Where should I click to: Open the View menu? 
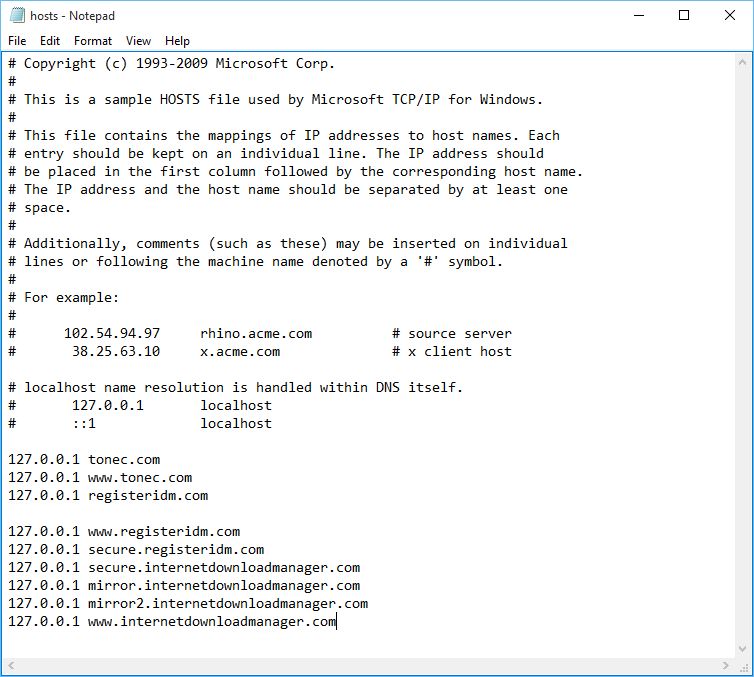click(138, 41)
